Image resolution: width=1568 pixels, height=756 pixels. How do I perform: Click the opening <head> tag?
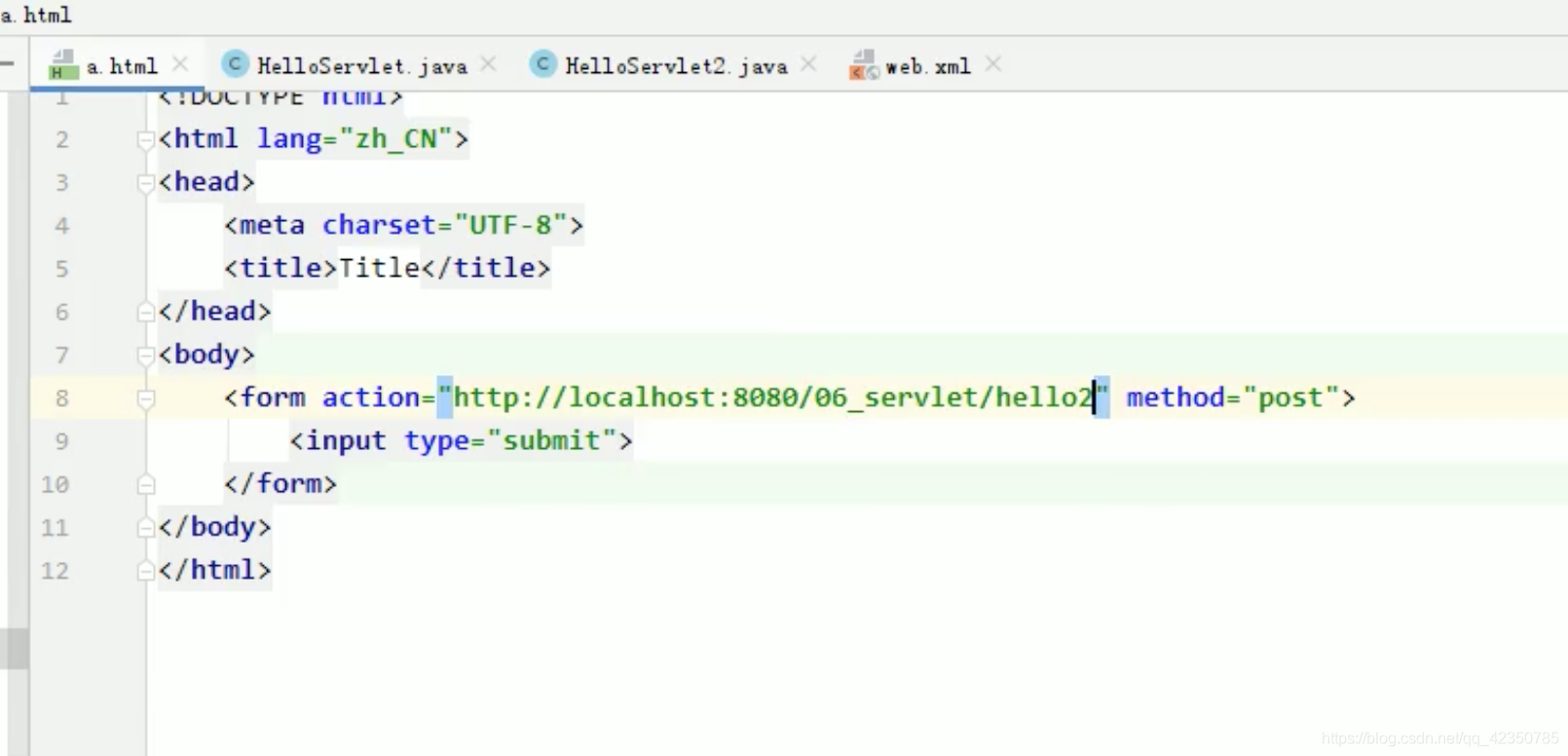(206, 181)
